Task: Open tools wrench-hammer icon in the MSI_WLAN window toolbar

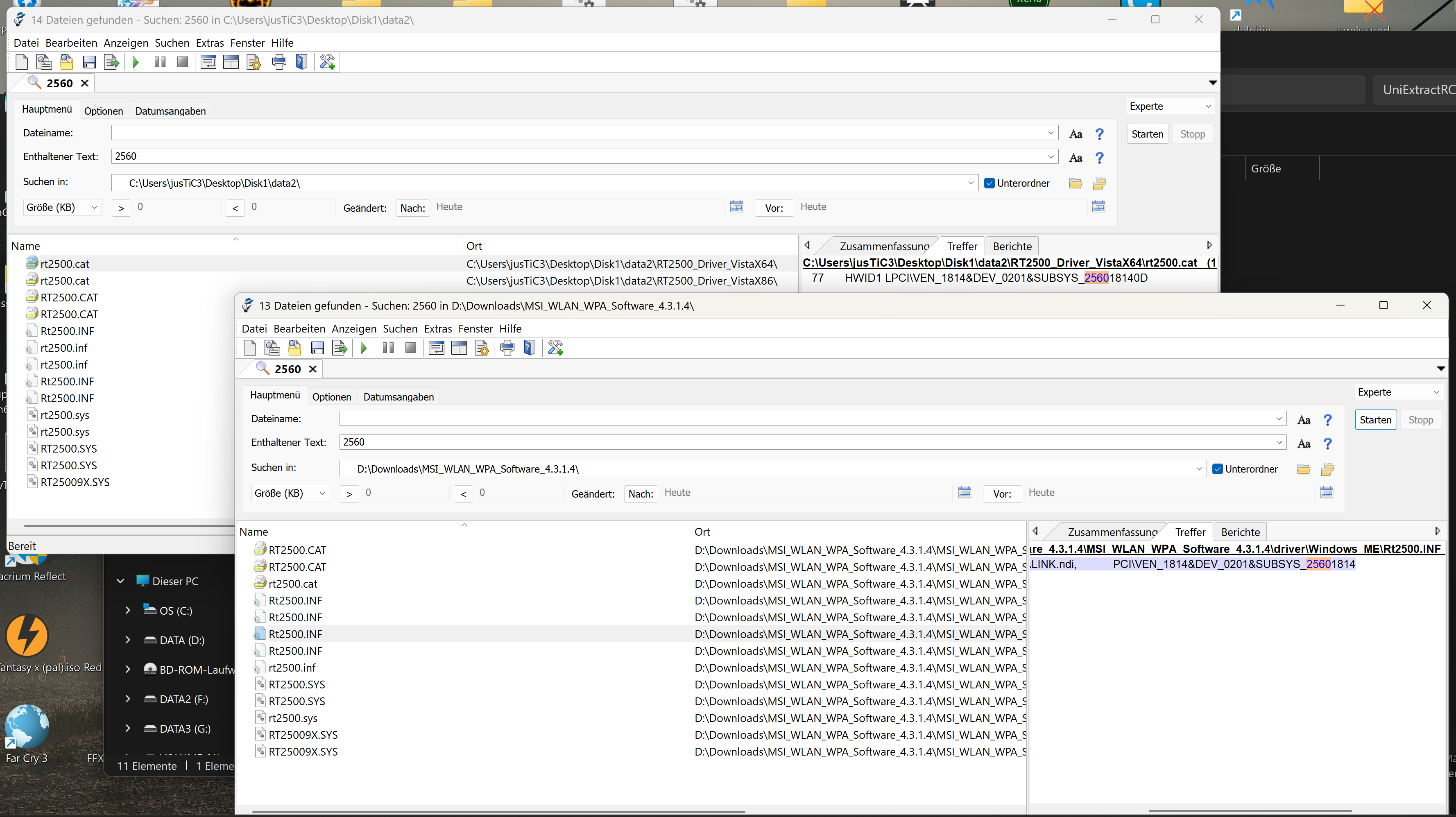Action: tap(555, 348)
